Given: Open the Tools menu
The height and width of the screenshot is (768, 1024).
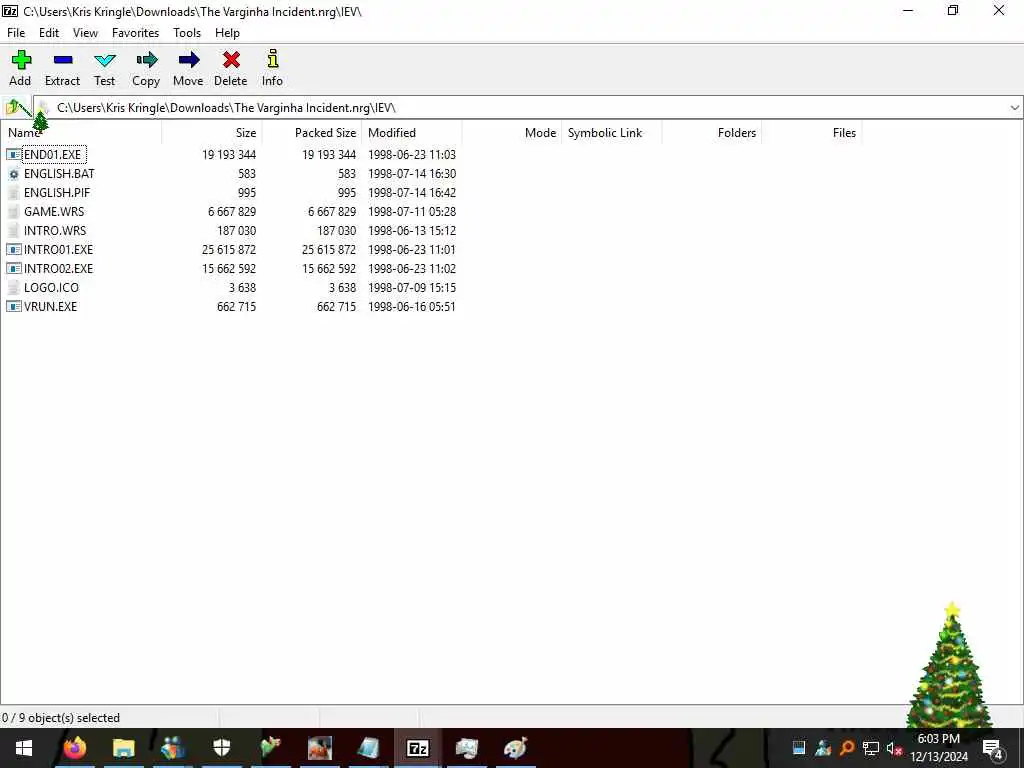Looking at the screenshot, I should pyautogui.click(x=187, y=33).
